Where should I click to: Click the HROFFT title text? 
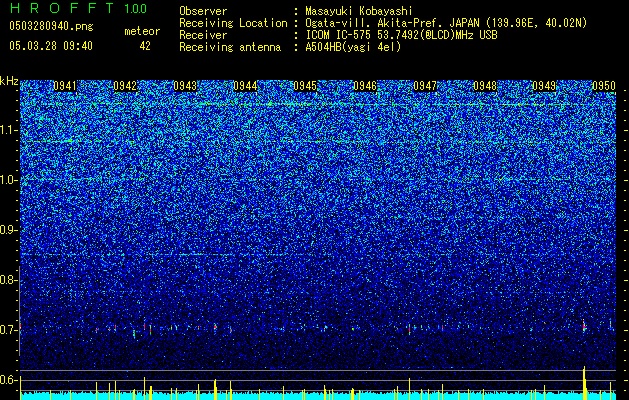tap(62, 8)
